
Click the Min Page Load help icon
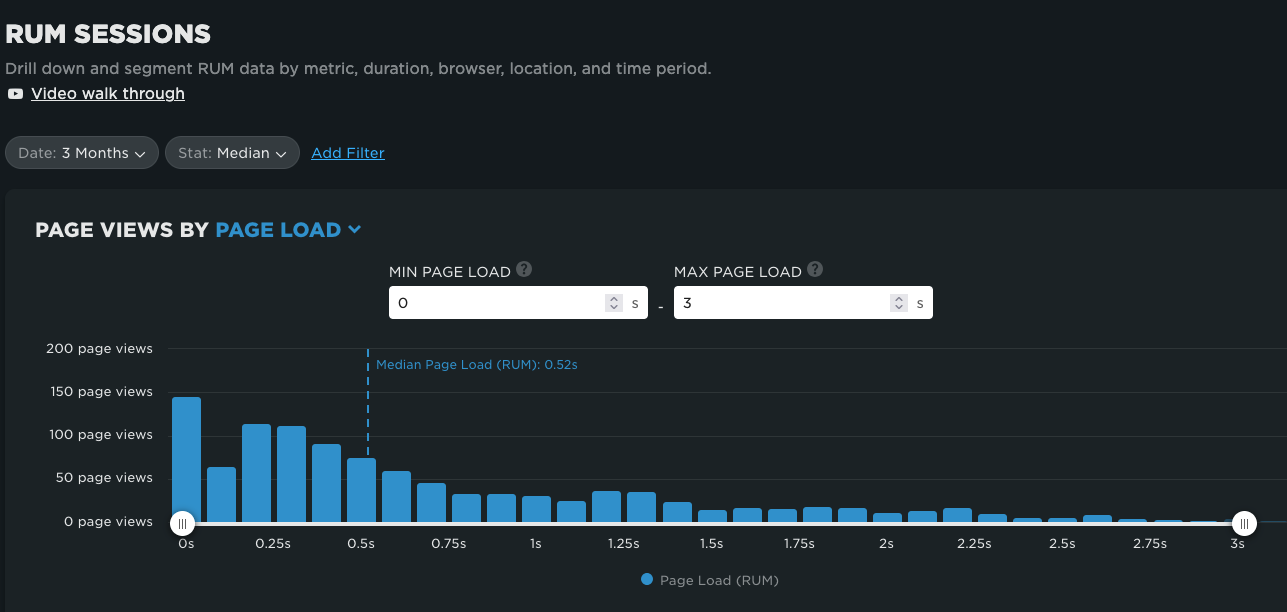coord(524,270)
